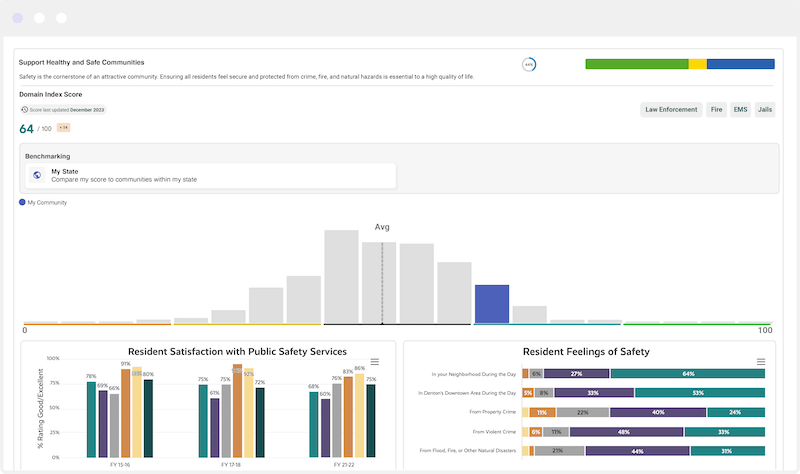Click the 8% gray segment in Downtown Area row
The width and height of the screenshot is (800, 474).
tap(544, 393)
